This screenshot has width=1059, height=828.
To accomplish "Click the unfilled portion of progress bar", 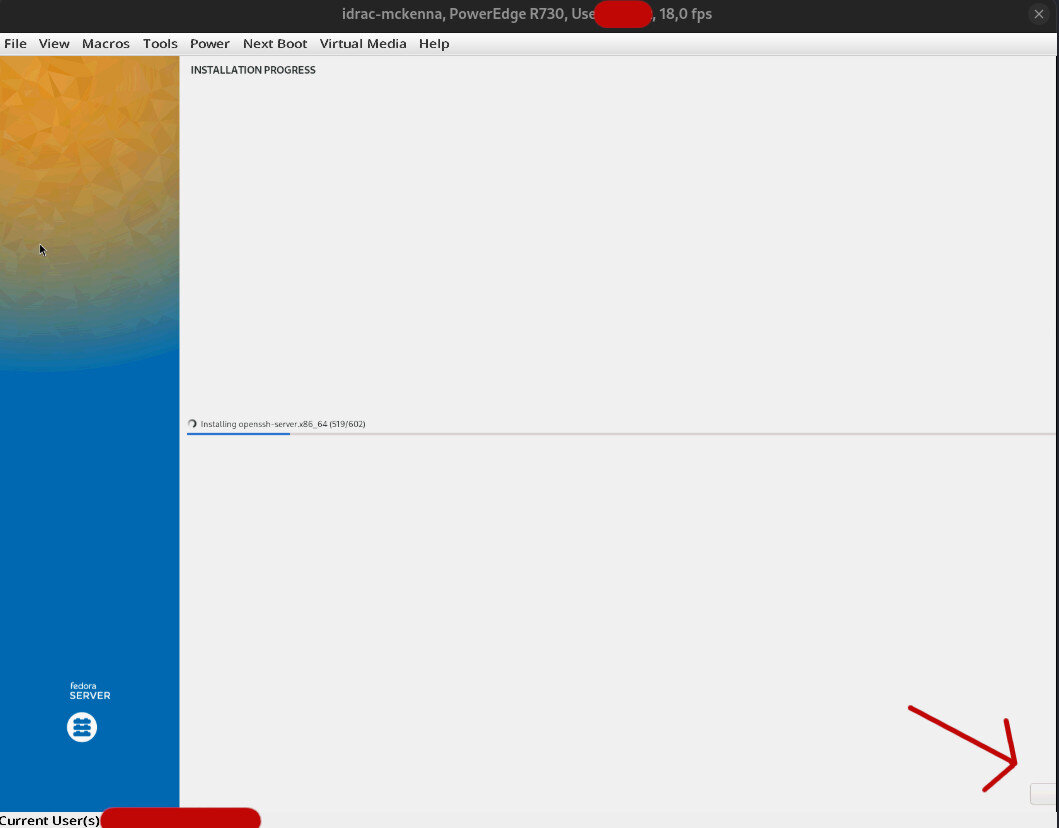I will tap(670, 434).
